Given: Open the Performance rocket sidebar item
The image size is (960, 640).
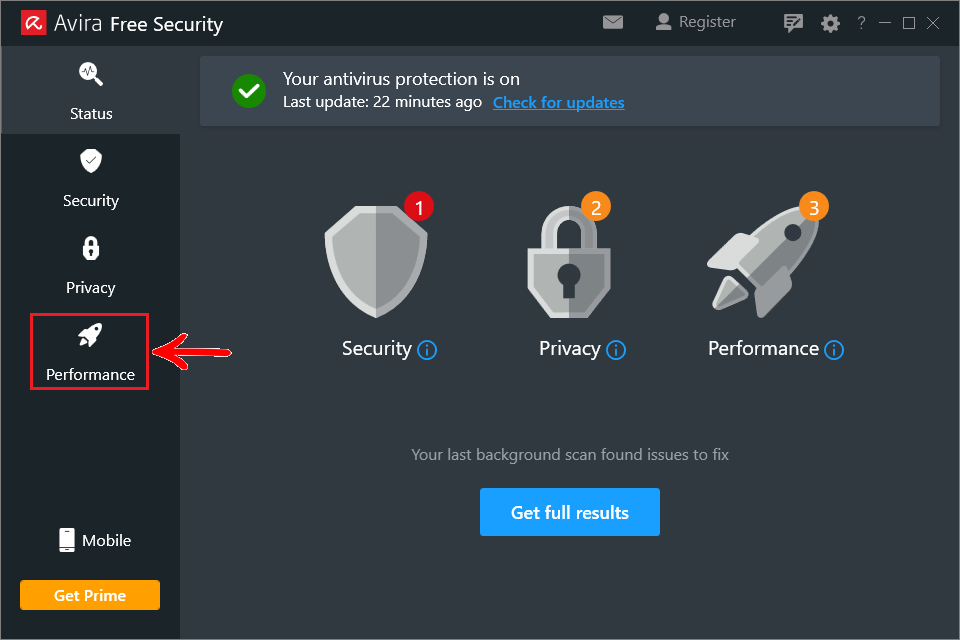Looking at the screenshot, I should (90, 352).
